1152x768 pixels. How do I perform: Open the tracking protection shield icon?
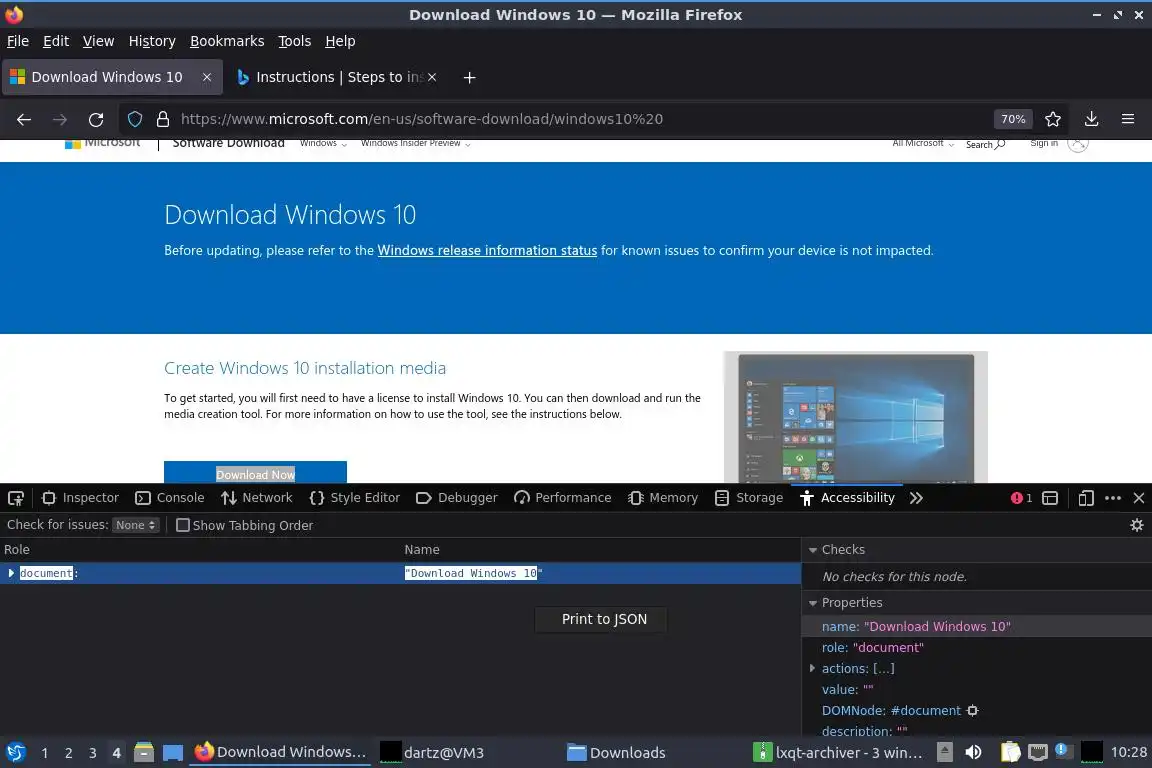[134, 119]
